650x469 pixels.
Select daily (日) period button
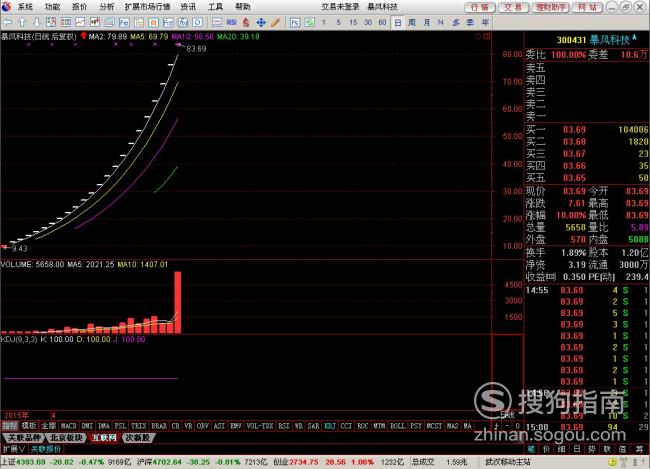click(x=397, y=22)
